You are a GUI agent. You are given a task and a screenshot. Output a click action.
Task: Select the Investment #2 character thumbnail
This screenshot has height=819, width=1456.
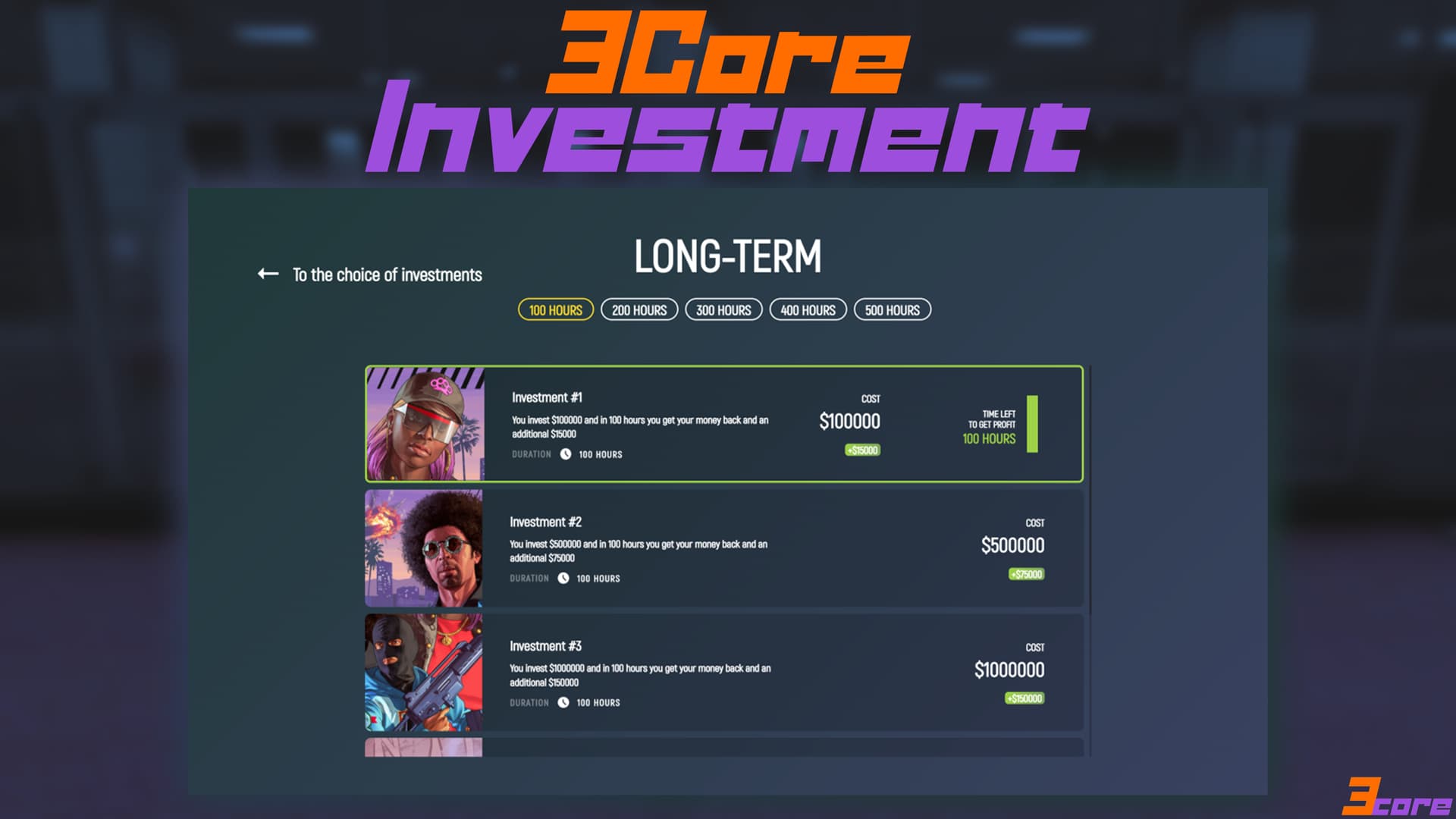point(423,548)
